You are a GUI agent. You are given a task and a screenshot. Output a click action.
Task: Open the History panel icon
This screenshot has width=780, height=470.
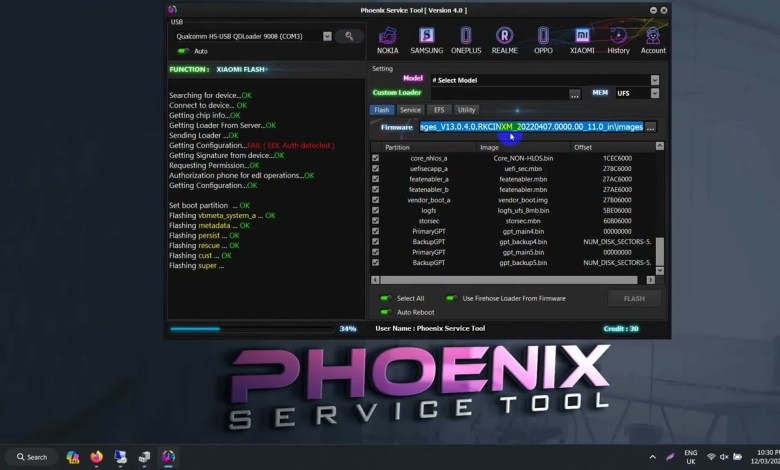619,39
